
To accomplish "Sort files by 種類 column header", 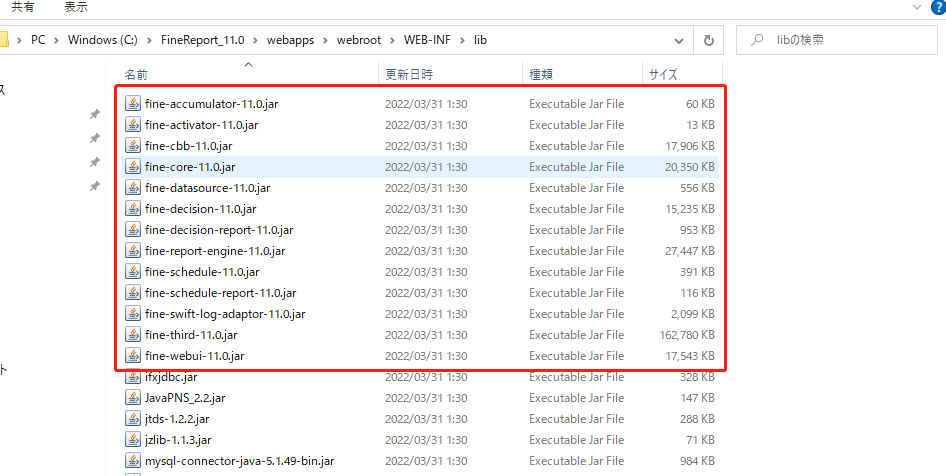I will (582, 75).
